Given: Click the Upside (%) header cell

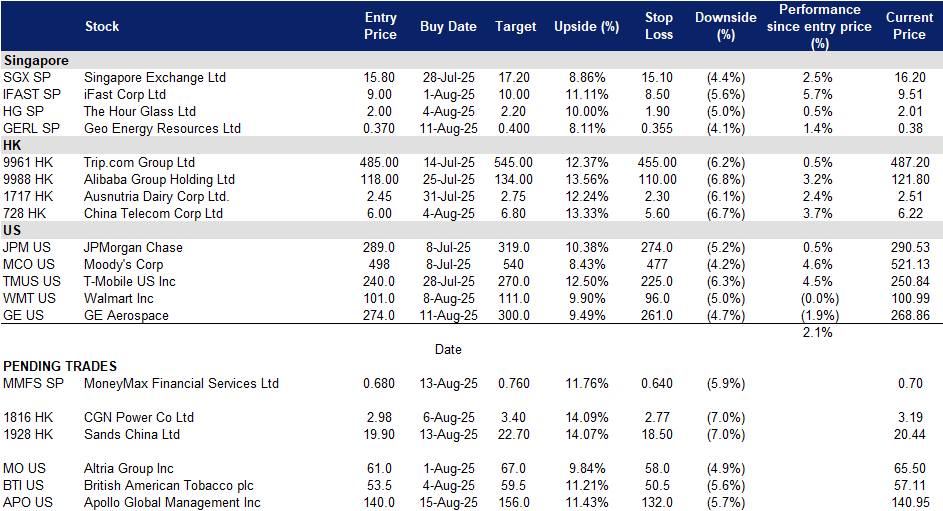Looking at the screenshot, I should tap(586, 26).
